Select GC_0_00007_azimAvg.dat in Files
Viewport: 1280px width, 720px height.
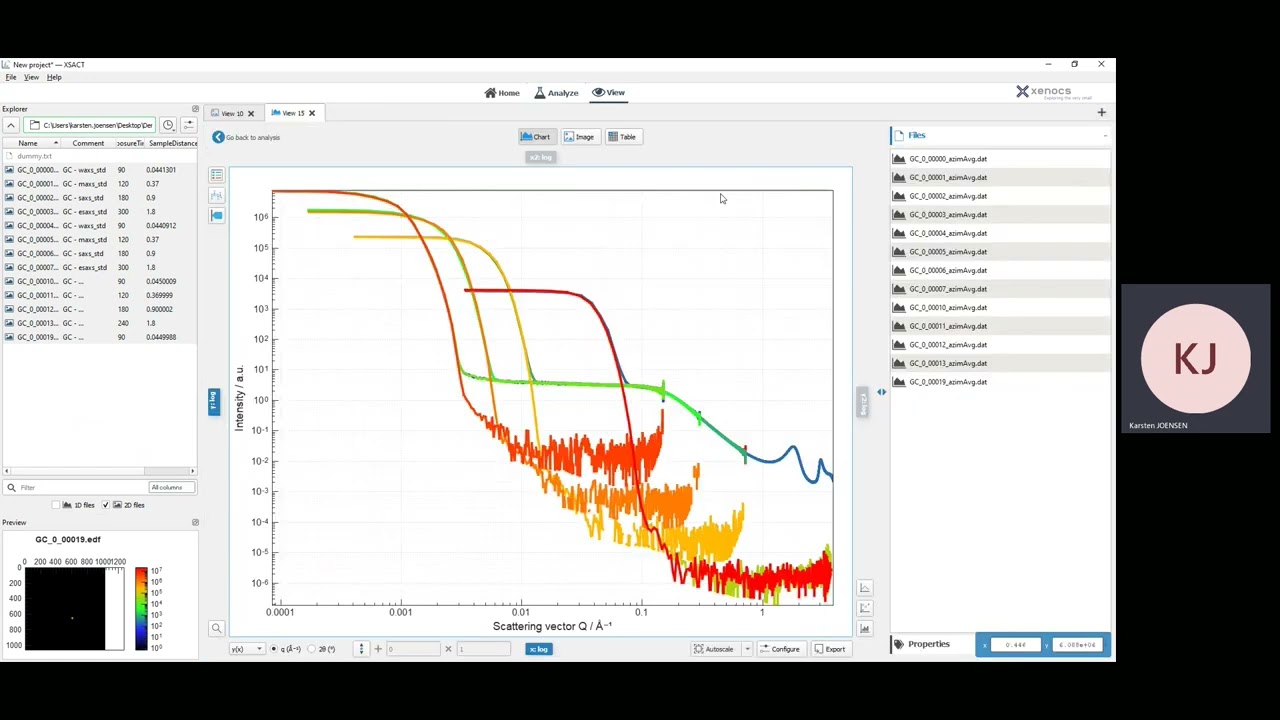pos(1000,289)
